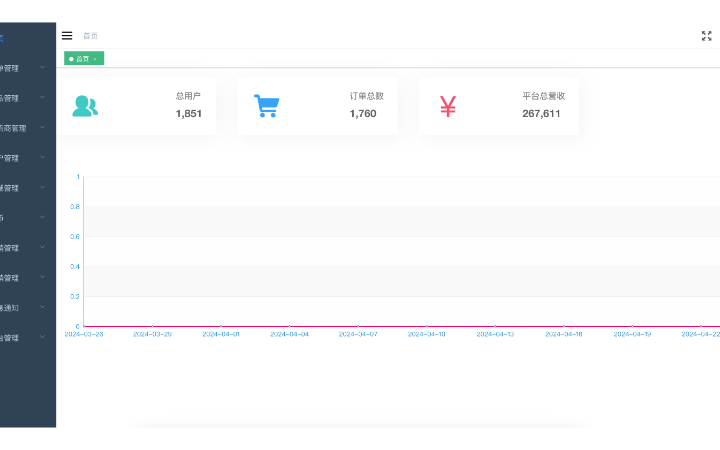720x450 pixels.
Task: Click the blue shopping cart icon
Action: pyautogui.click(x=266, y=106)
